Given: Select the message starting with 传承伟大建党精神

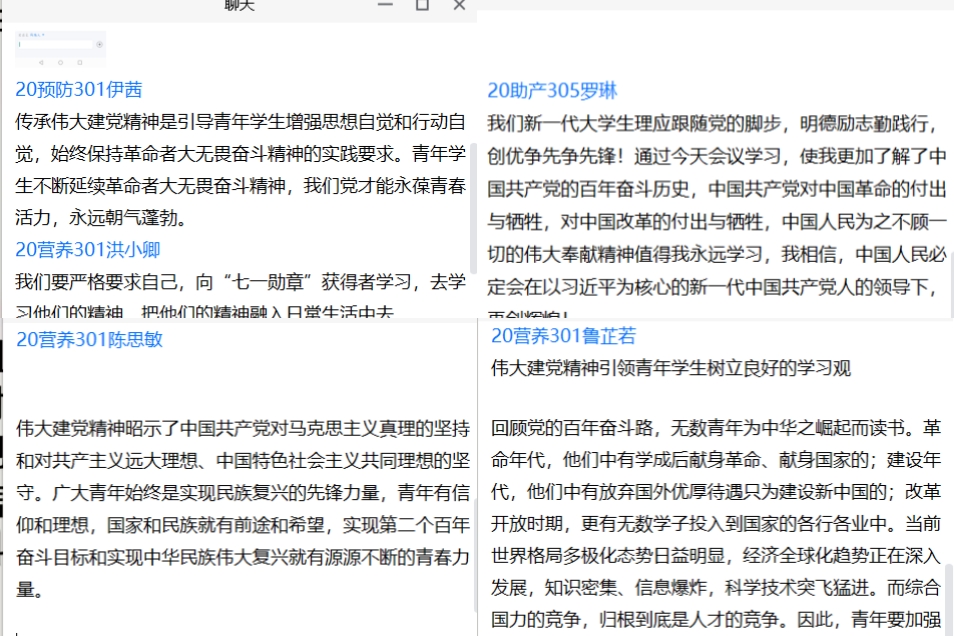Looking at the screenshot, I should tap(240, 170).
